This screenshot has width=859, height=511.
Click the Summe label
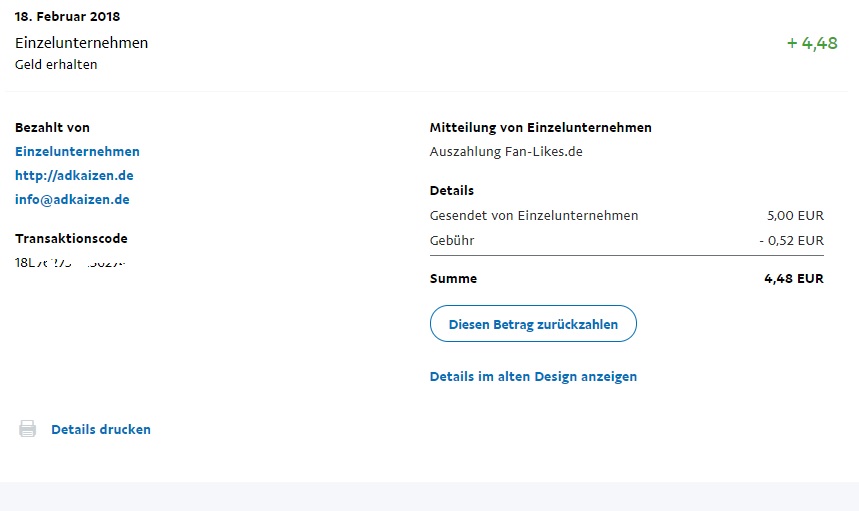click(453, 279)
